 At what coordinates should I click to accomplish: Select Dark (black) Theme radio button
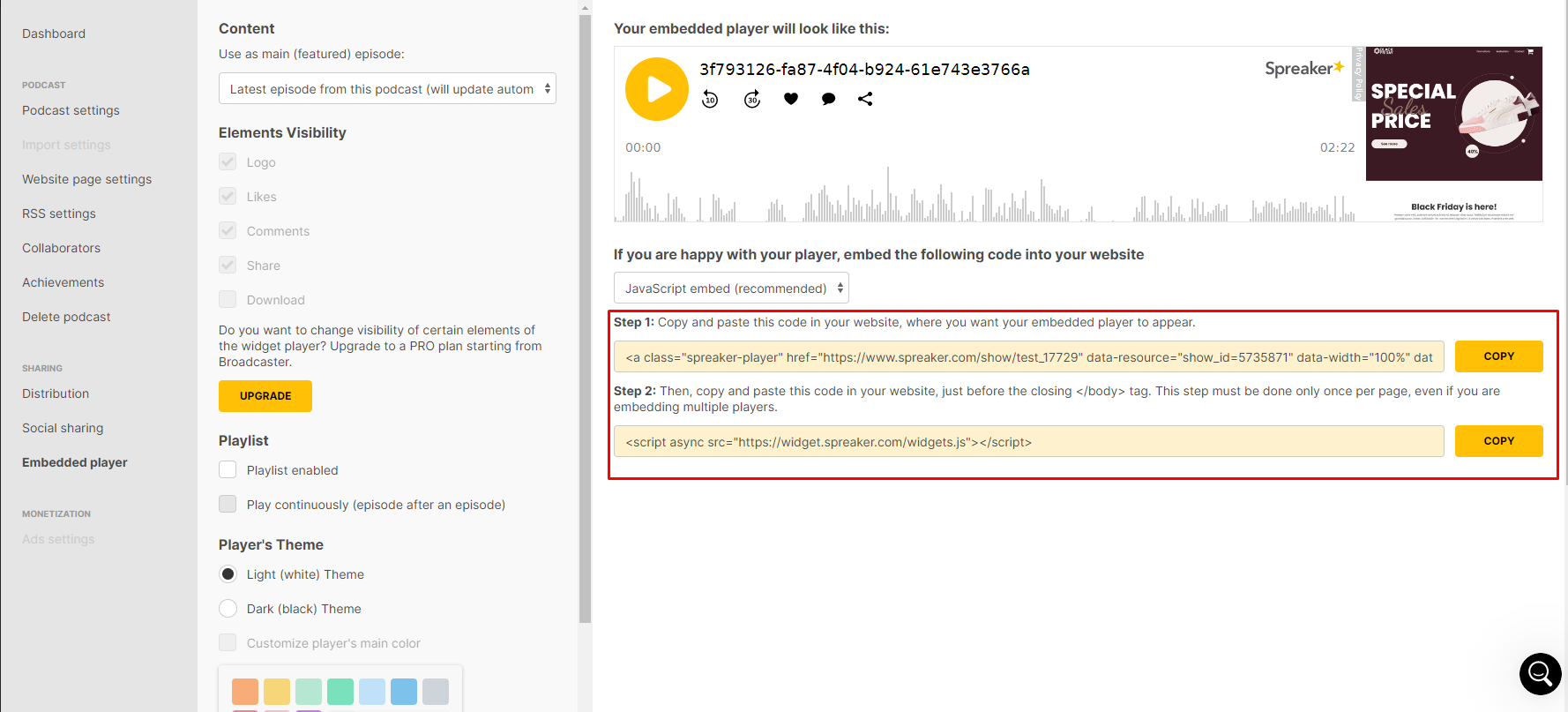[x=228, y=609]
